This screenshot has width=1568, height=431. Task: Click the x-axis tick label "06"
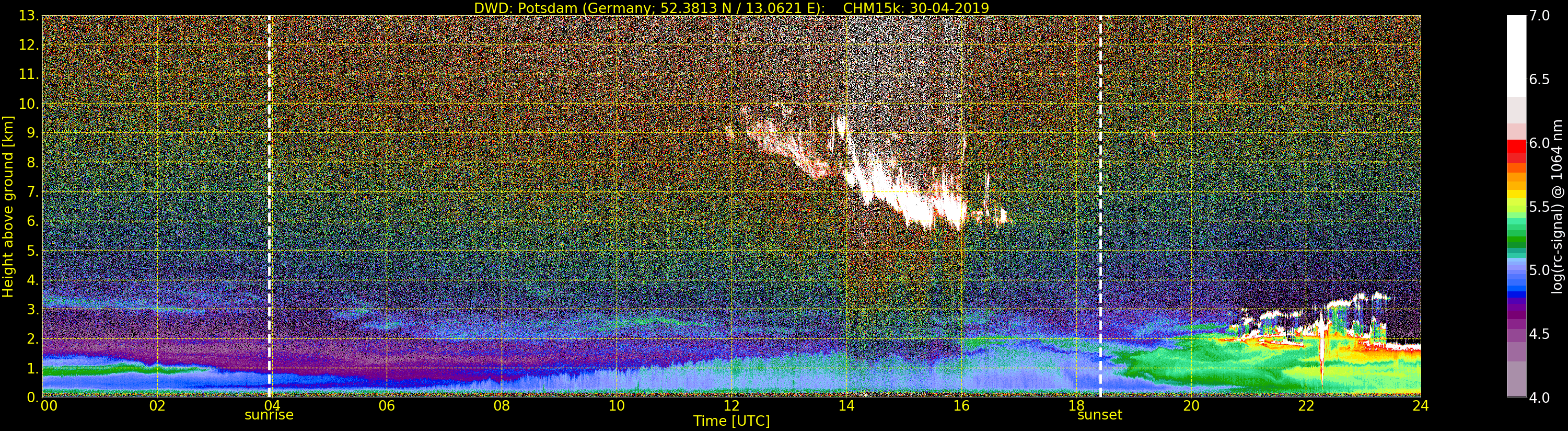[x=387, y=406]
